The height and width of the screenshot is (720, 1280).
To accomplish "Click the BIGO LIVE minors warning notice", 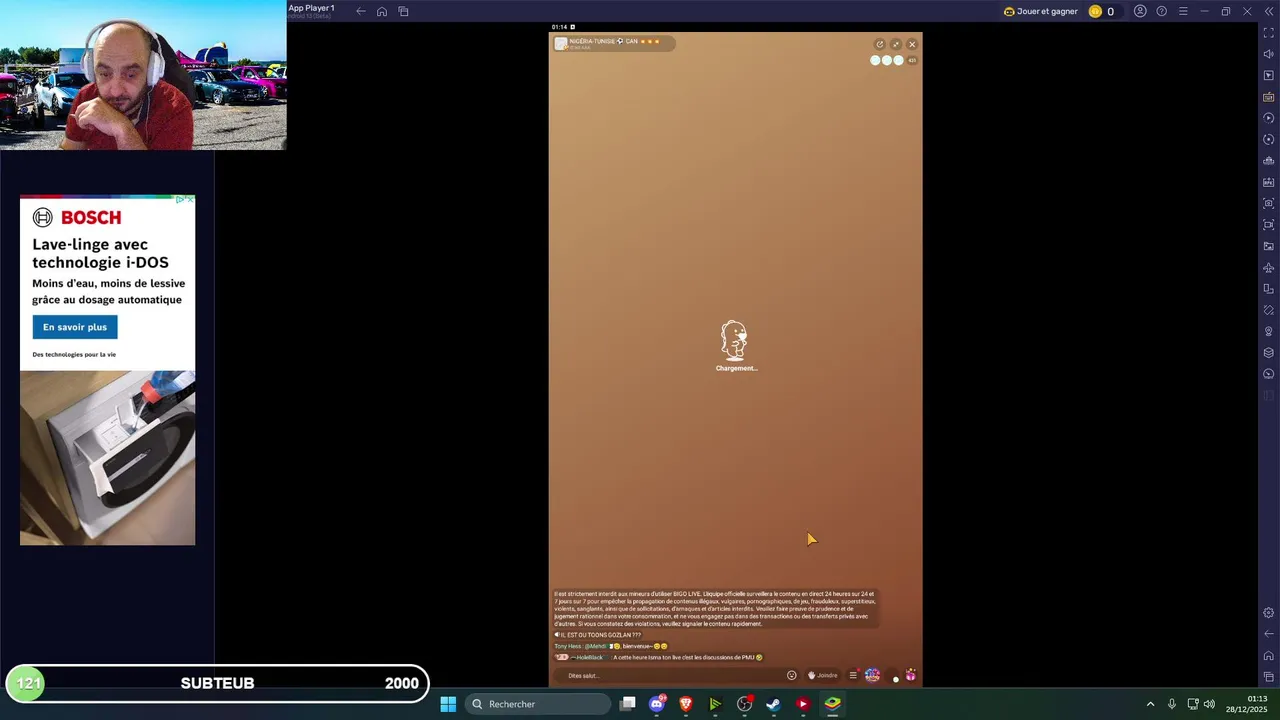I will point(715,608).
